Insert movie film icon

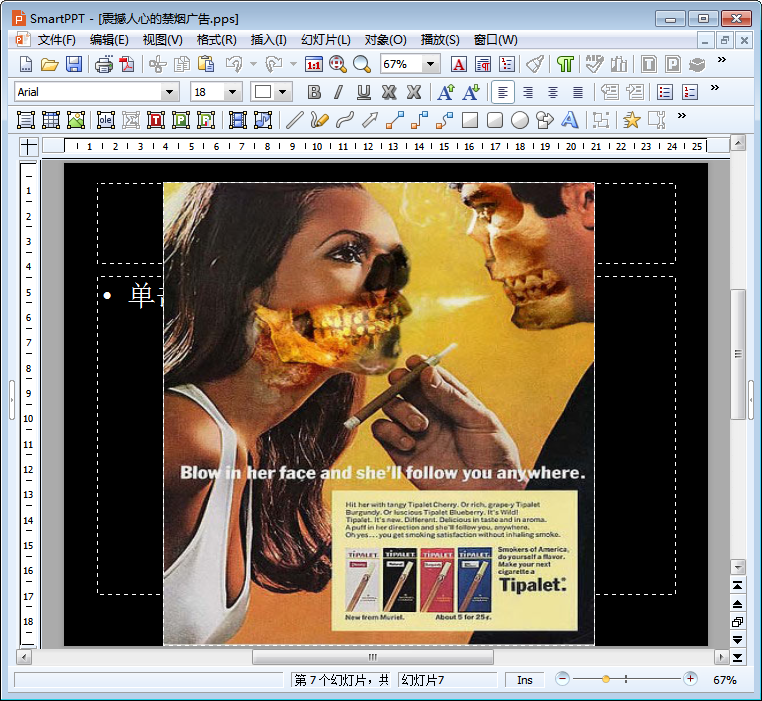[x=238, y=120]
